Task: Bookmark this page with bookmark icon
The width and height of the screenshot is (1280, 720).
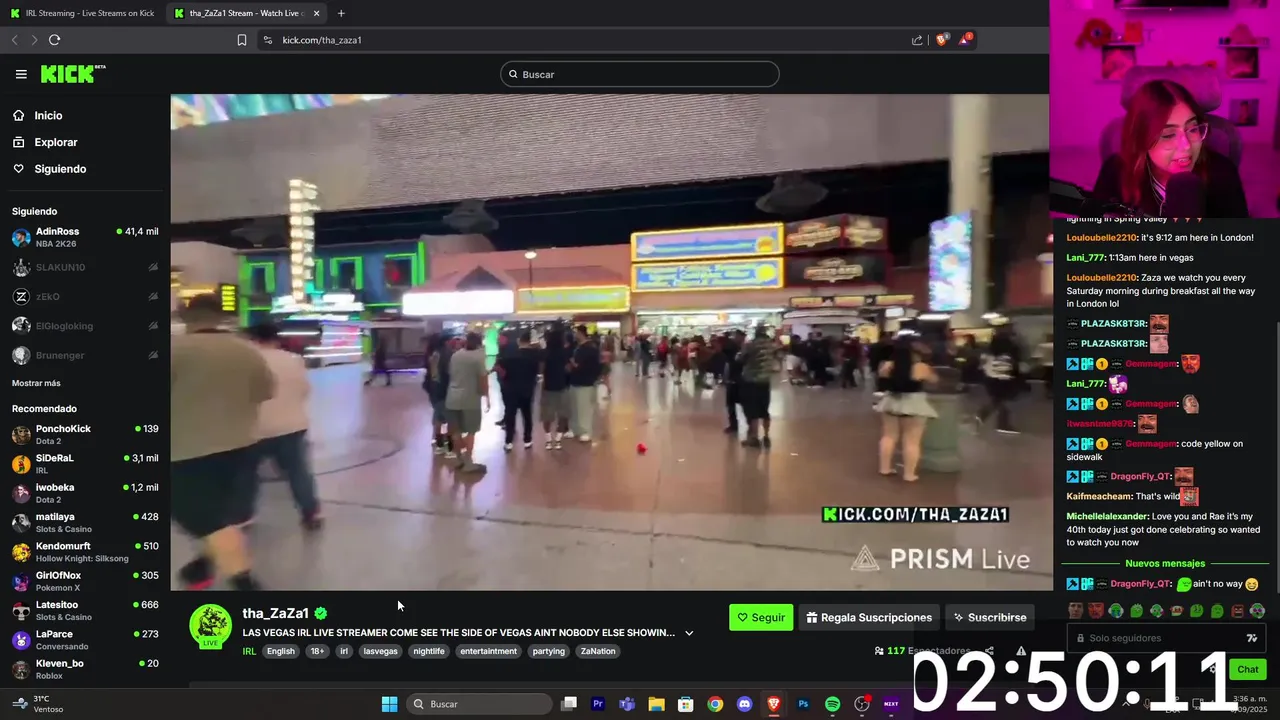Action: (x=242, y=40)
